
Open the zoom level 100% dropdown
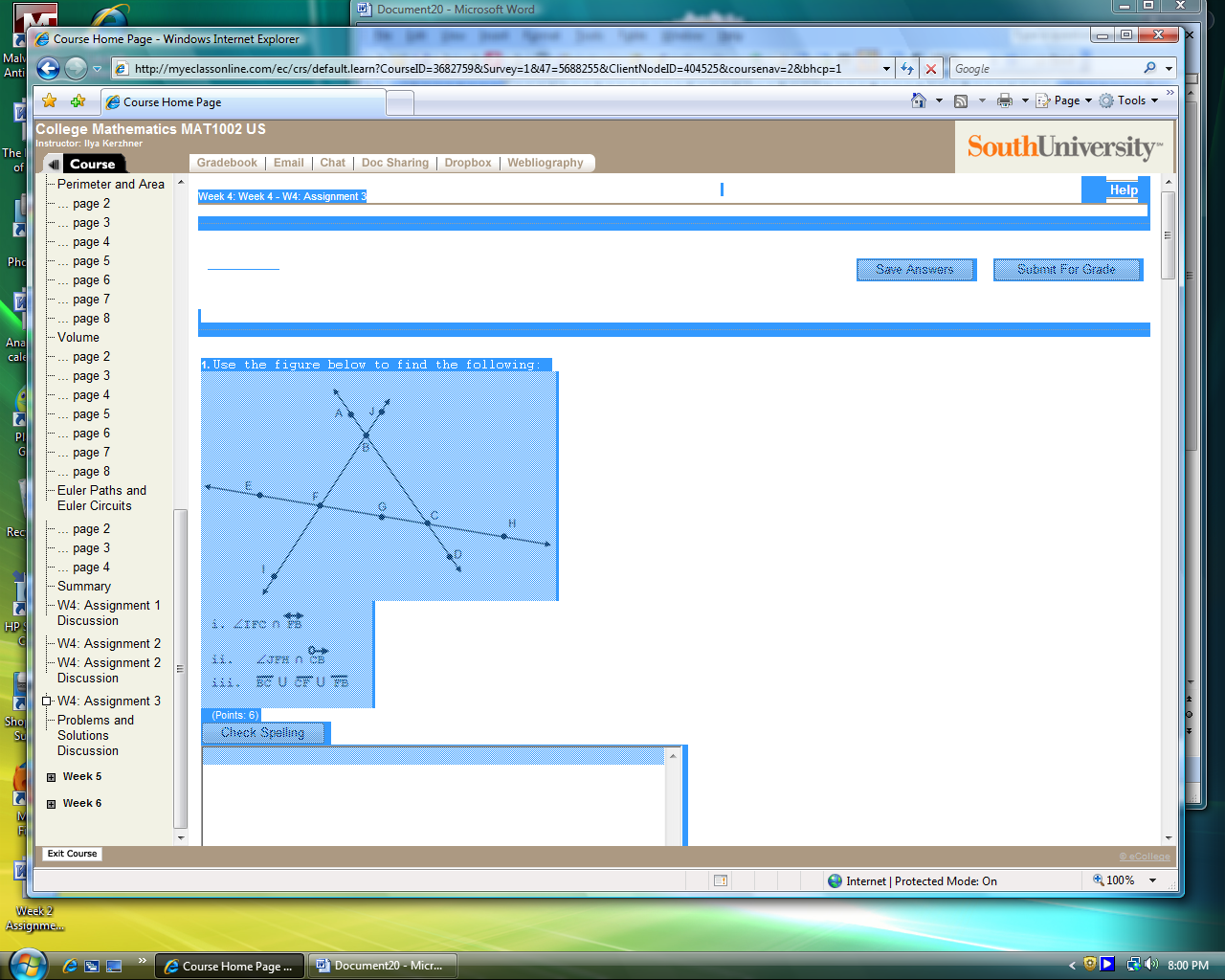click(x=1152, y=880)
